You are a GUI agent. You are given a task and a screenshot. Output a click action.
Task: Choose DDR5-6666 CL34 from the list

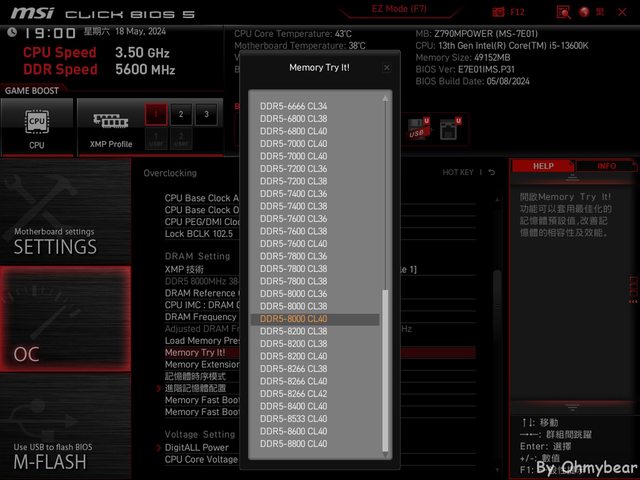point(314,106)
